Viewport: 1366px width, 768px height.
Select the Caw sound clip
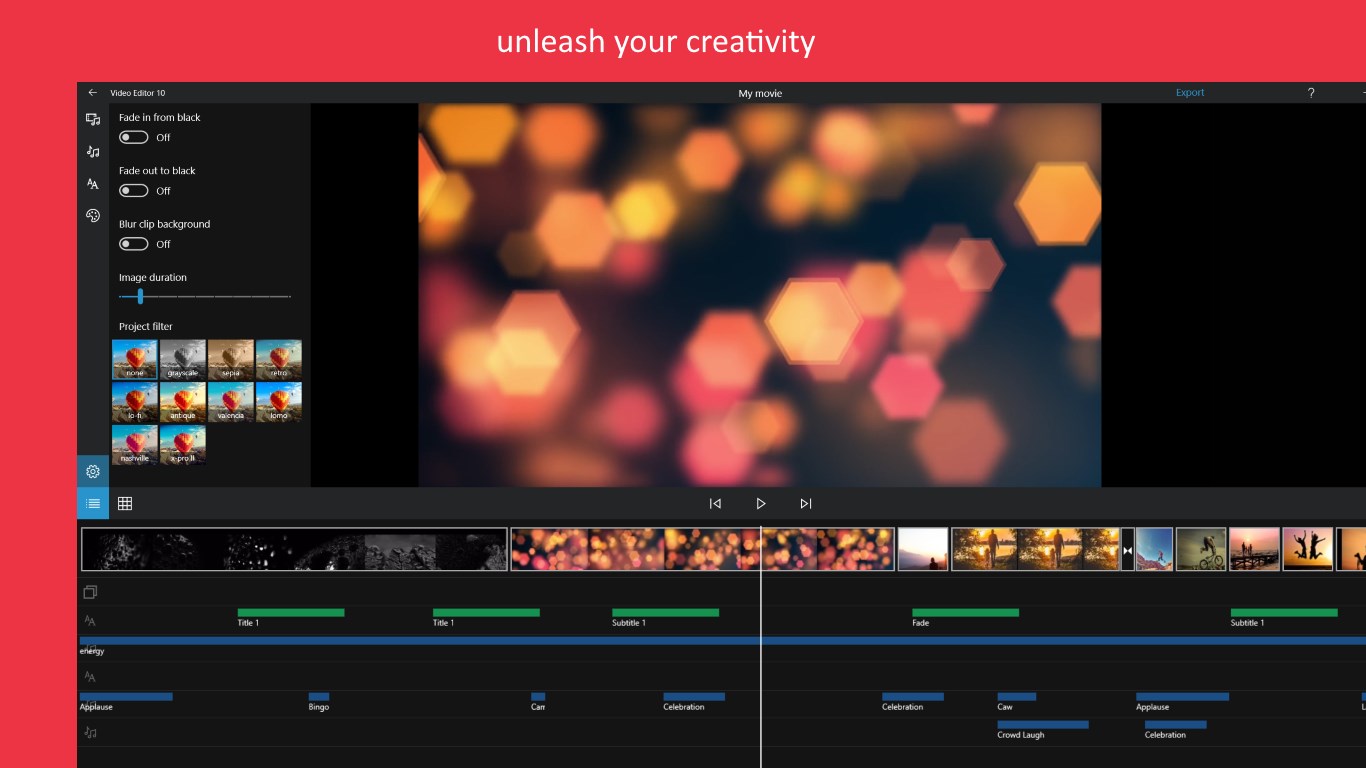point(1017,697)
